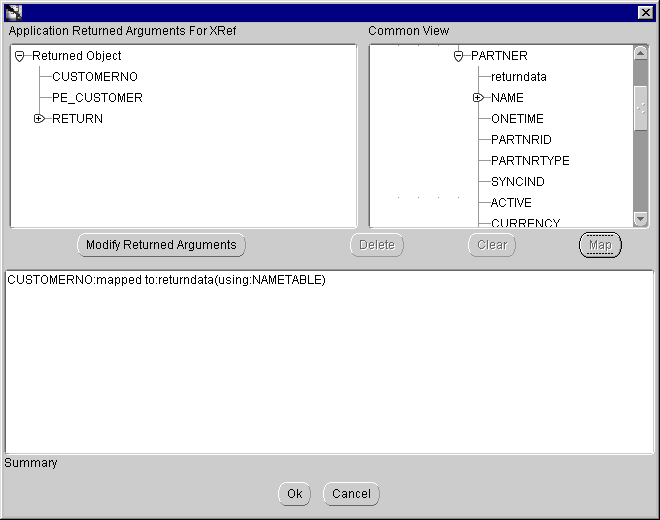Select PE_CUSTOMER in Returned Object tree

click(x=97, y=98)
